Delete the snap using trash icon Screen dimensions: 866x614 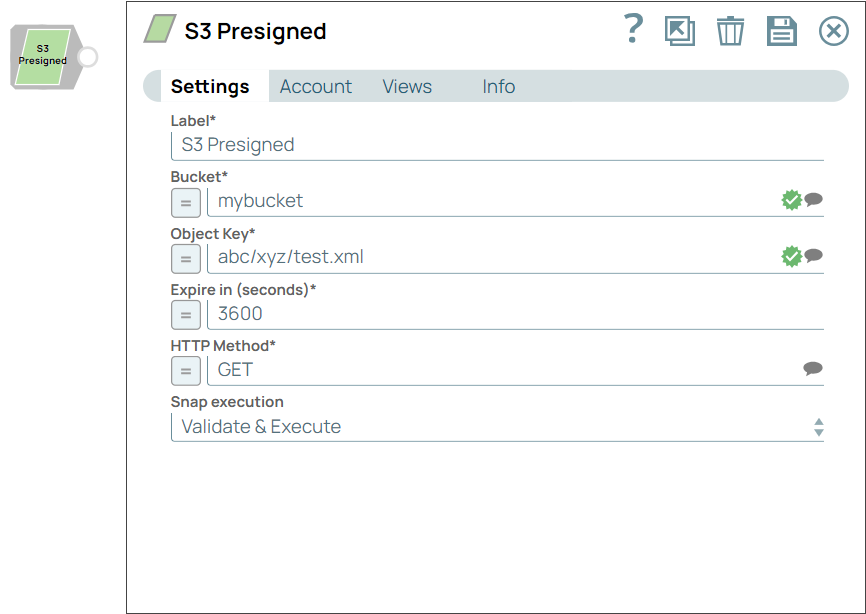(731, 31)
